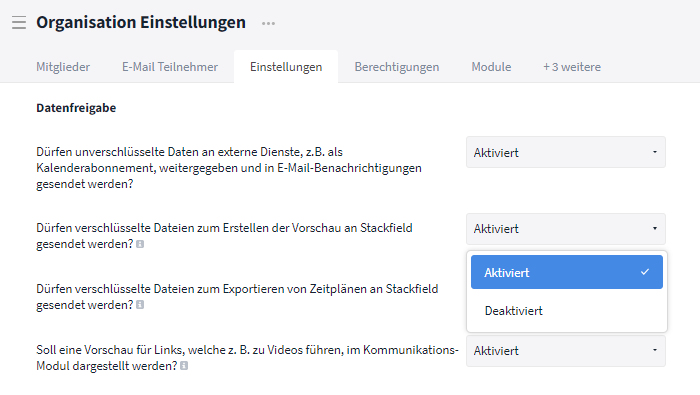Select Deaktiviert in the open dropdown list
This screenshot has height=395, width=700.
[567, 311]
